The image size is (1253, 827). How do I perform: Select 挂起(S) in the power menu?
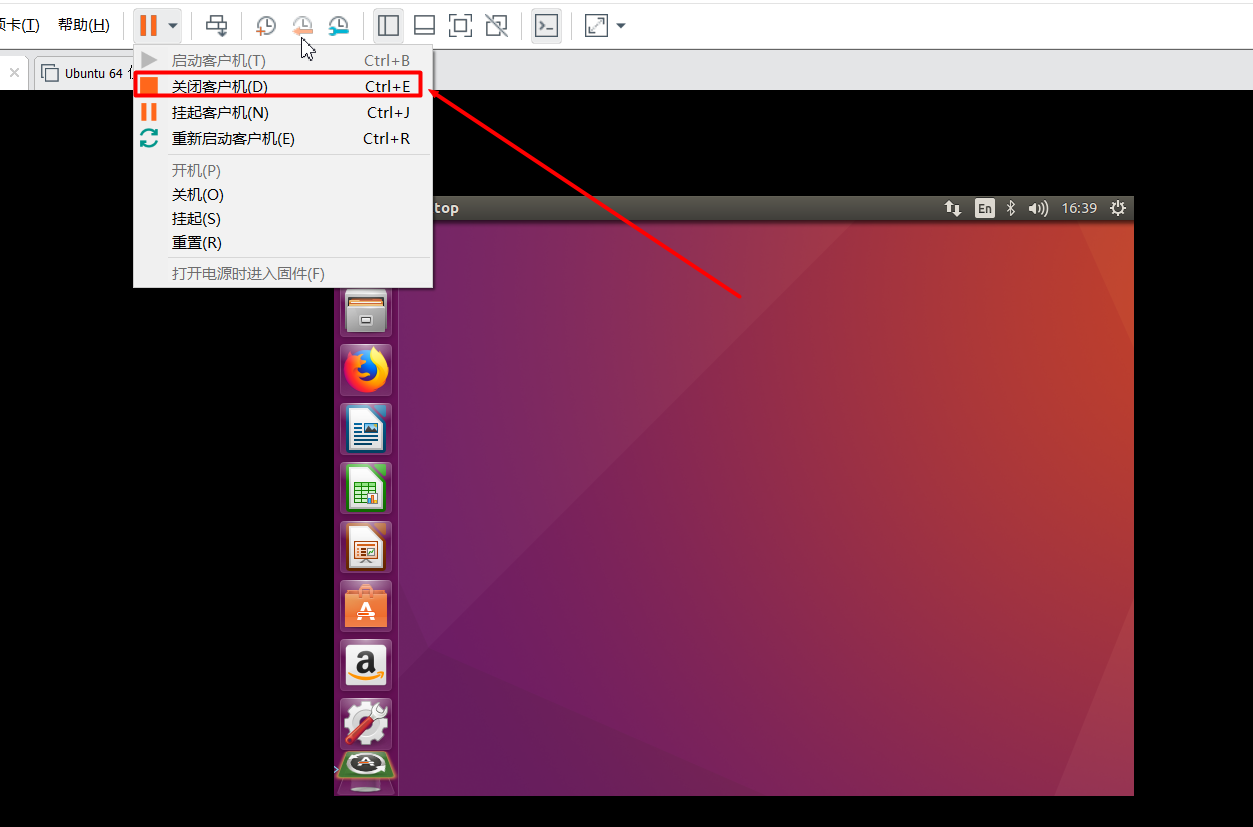(283, 219)
